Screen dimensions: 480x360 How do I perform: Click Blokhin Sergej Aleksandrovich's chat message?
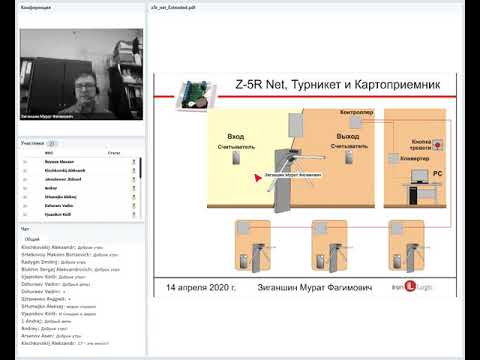point(70,269)
